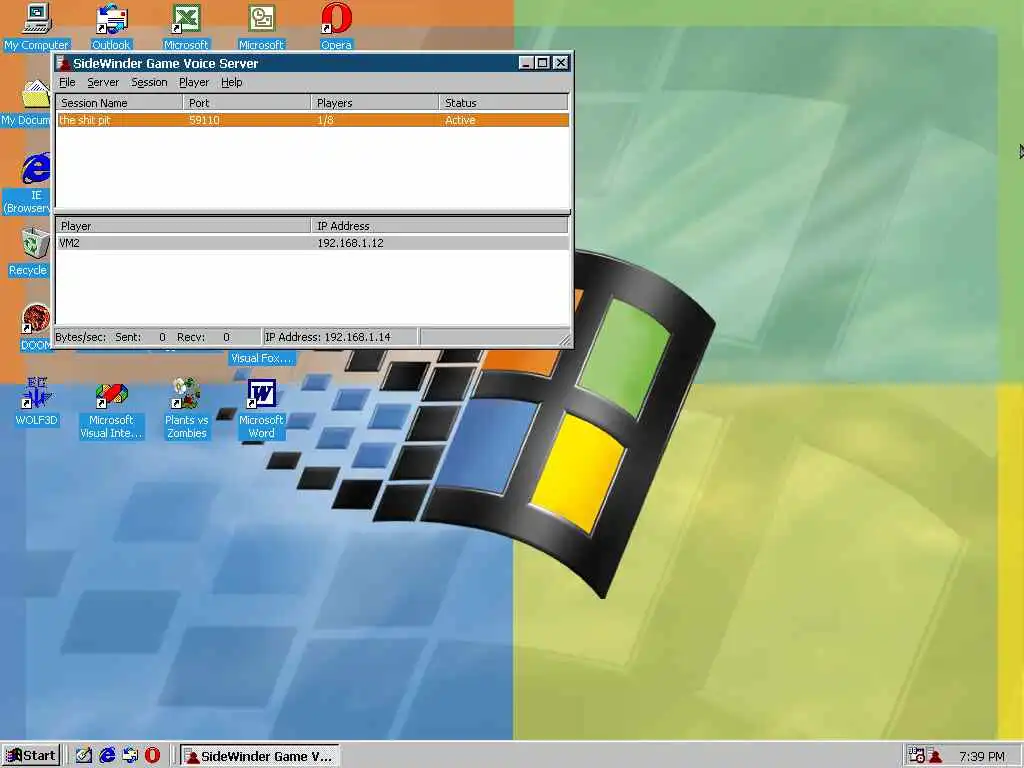
Task: Launch Outlook Express from quick launch
Action: coord(130,756)
